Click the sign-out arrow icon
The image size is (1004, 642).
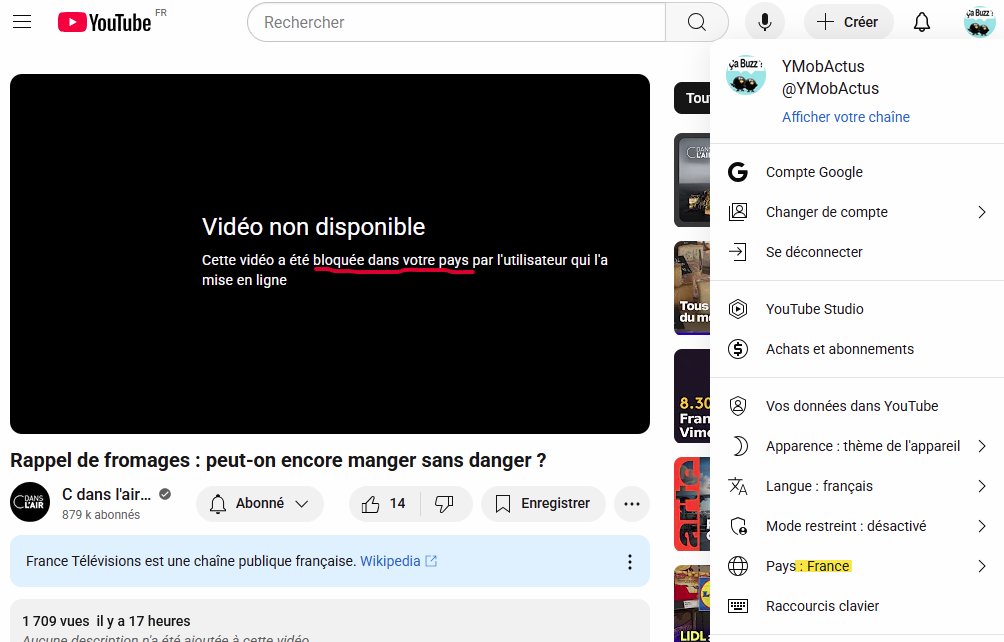tap(738, 252)
